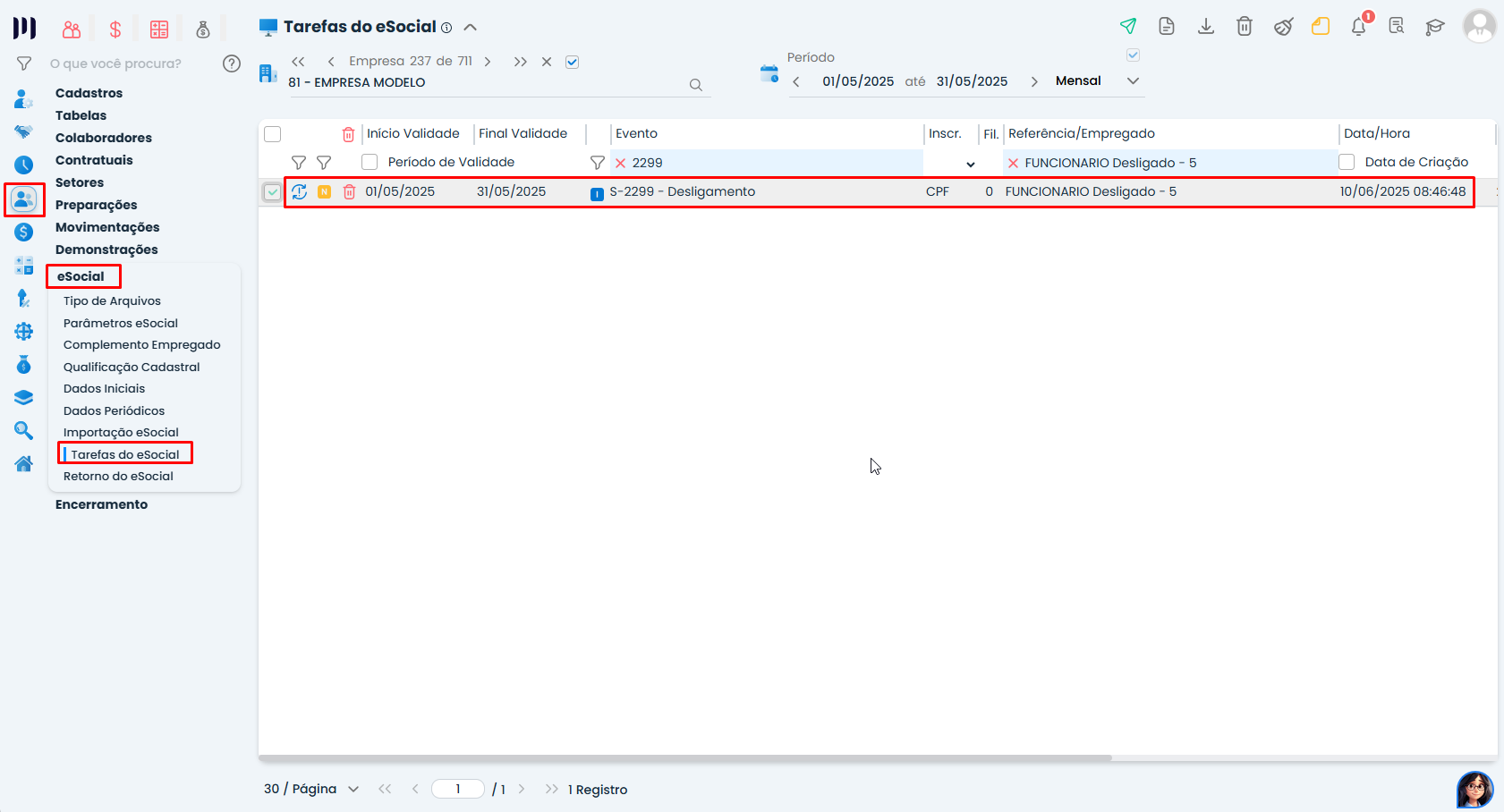1504x812 pixels.
Task: Click the horizontal scrollbar below the table
Action: coord(684,757)
